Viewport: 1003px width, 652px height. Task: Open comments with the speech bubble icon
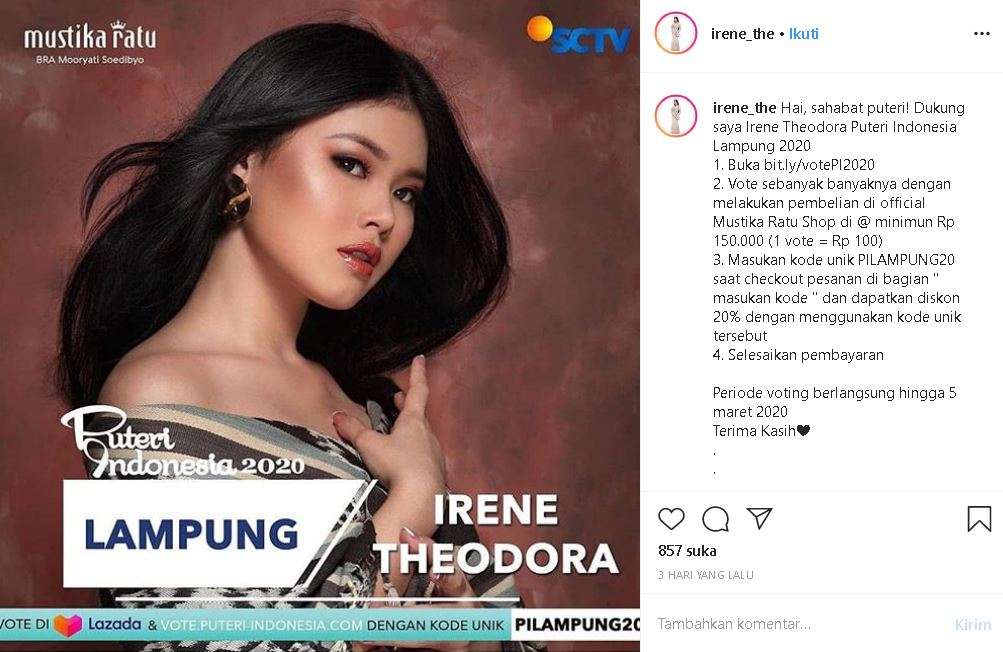[x=715, y=519]
